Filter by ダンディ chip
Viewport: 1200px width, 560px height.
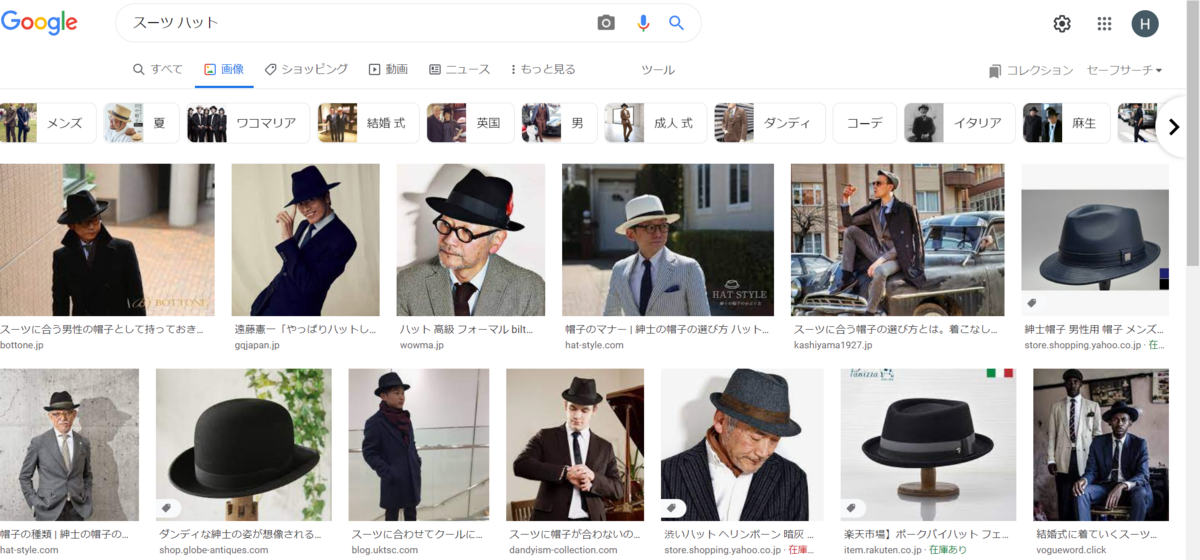click(x=770, y=123)
